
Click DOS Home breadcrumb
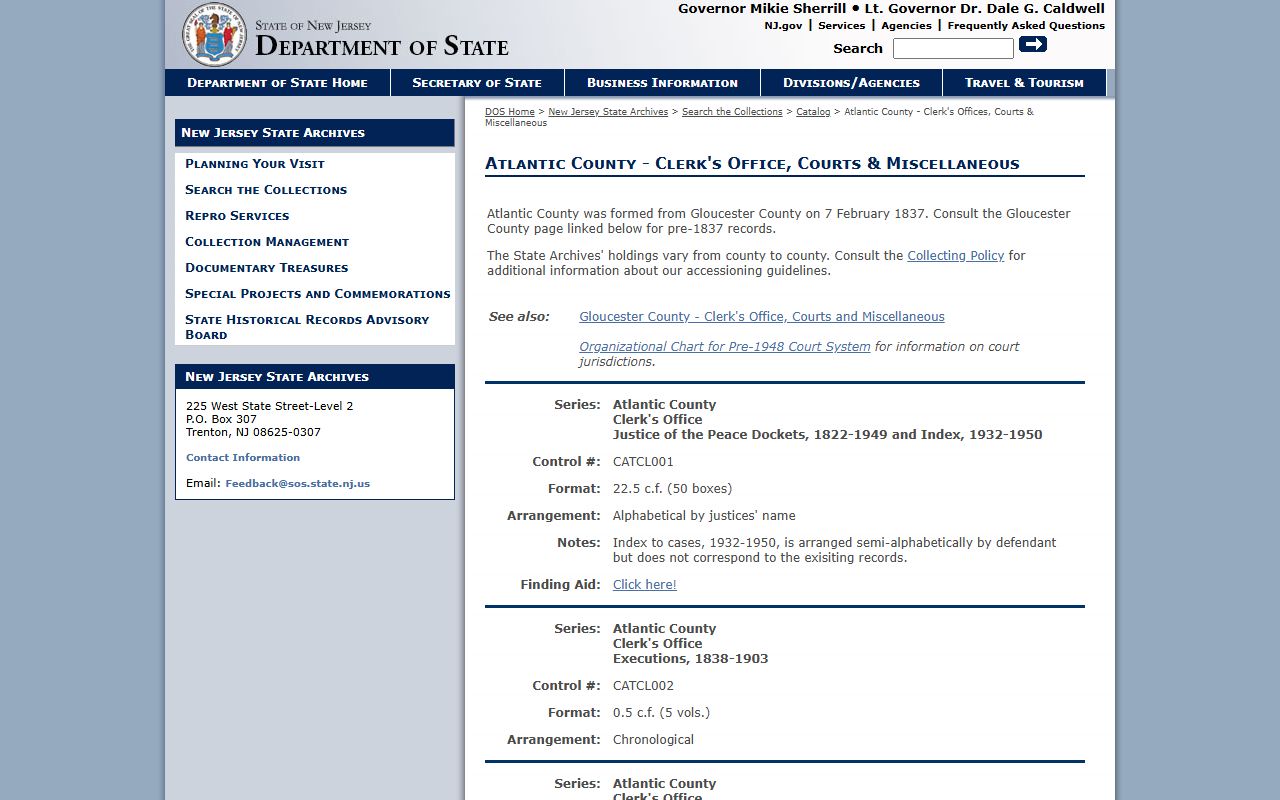(510, 112)
